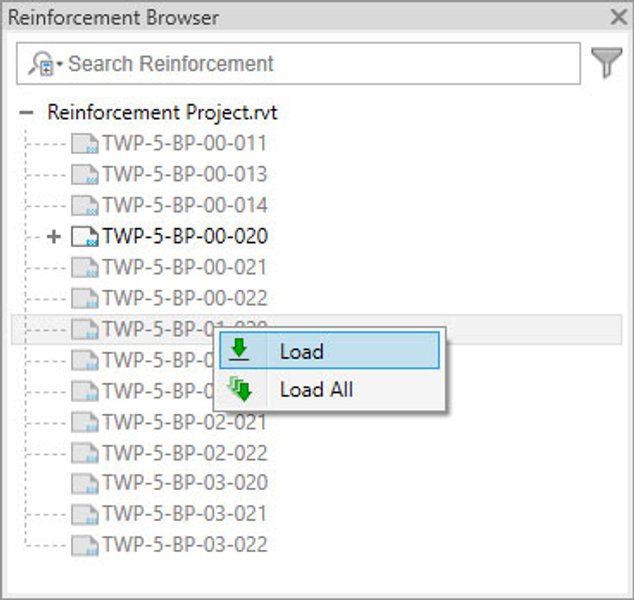Click the Search Reinforcement input field
The height and width of the screenshot is (600, 634).
(320, 64)
